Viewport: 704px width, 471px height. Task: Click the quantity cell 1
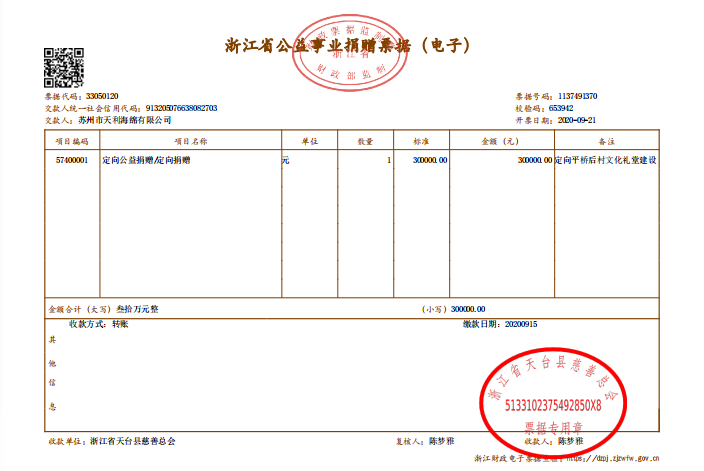coord(389,160)
